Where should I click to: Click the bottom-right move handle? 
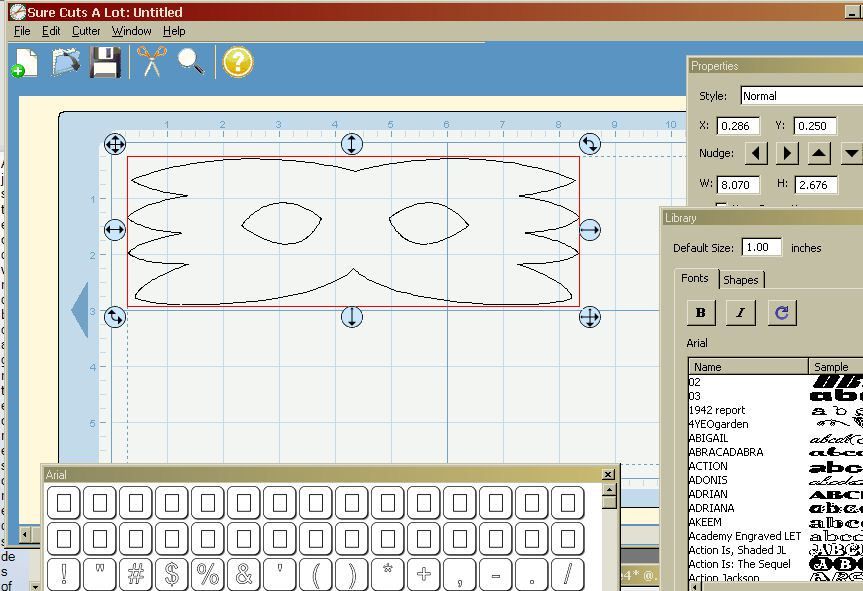(589, 317)
